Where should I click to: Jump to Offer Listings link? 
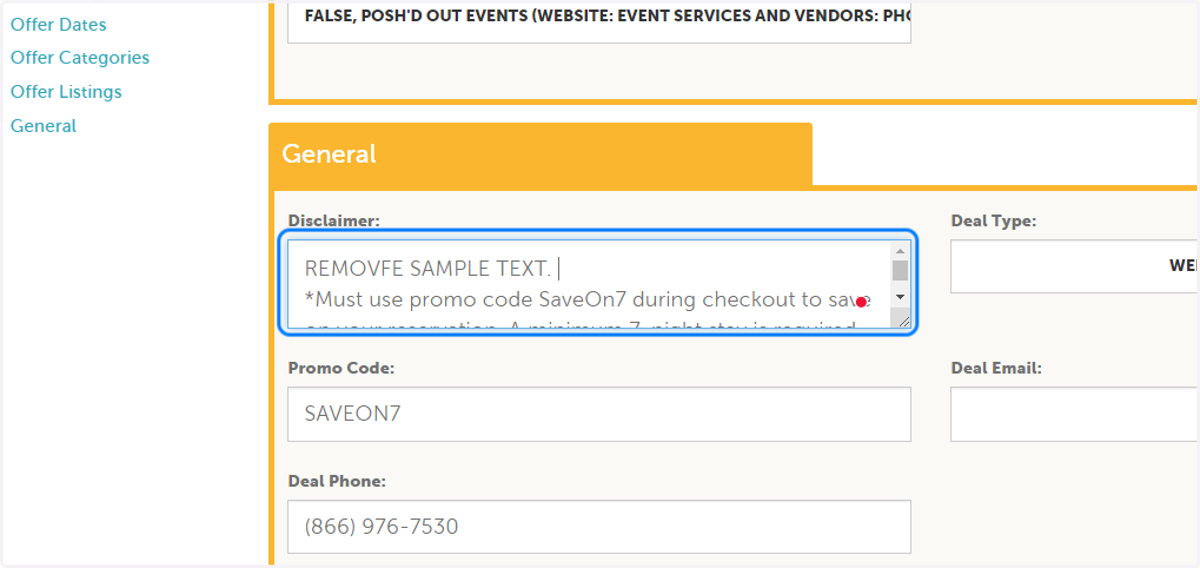(x=66, y=92)
